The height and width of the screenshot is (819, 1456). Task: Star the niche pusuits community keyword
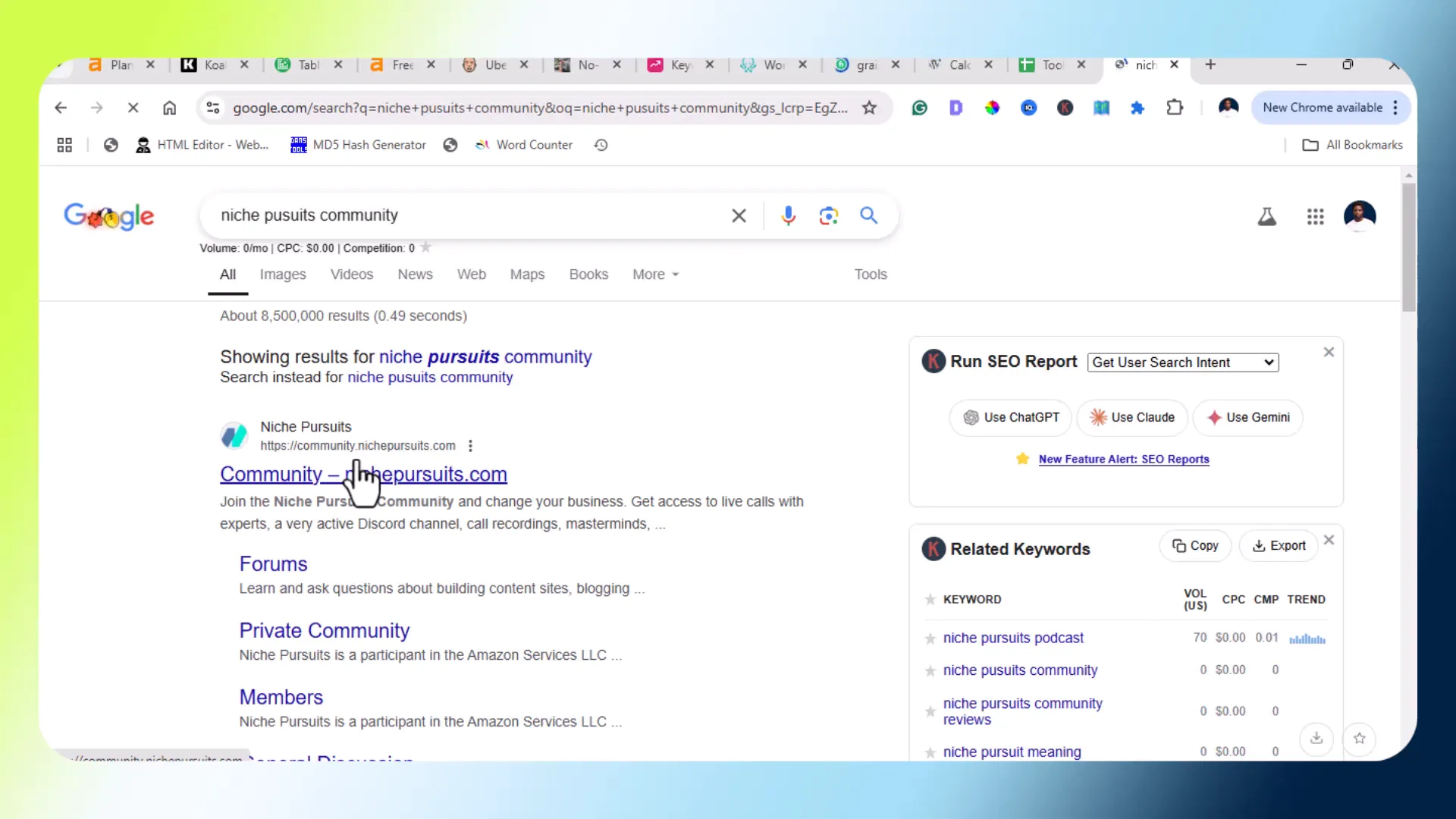point(930,670)
